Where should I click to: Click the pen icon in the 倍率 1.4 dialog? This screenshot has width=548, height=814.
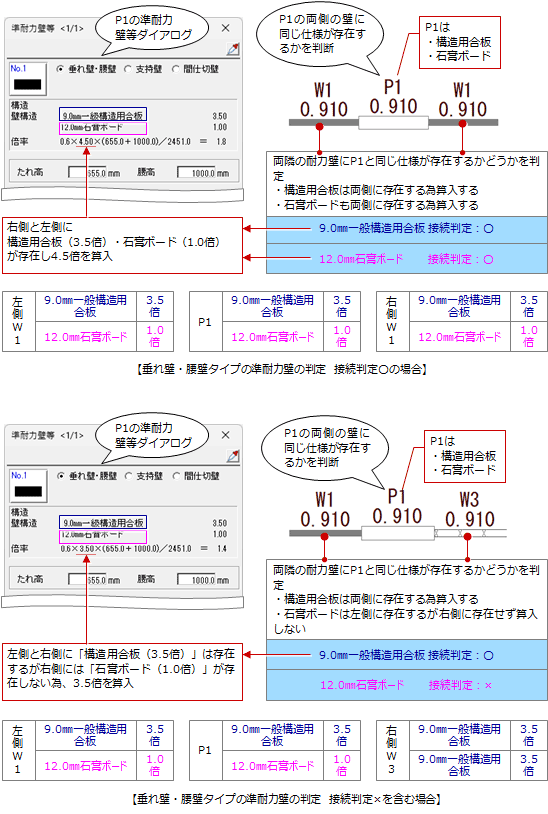click(x=233, y=456)
